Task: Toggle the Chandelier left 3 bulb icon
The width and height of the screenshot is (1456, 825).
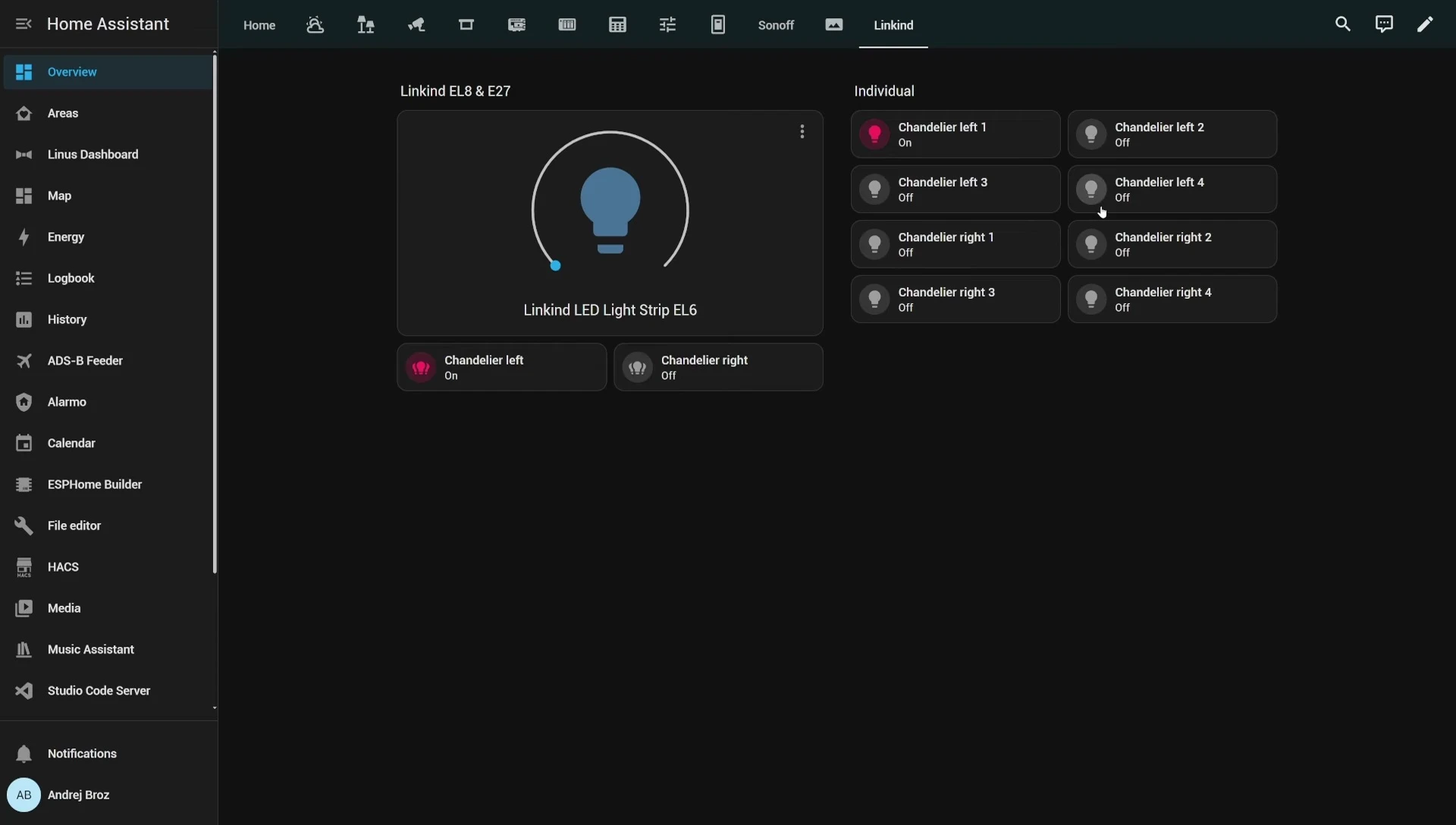Action: 874,190
